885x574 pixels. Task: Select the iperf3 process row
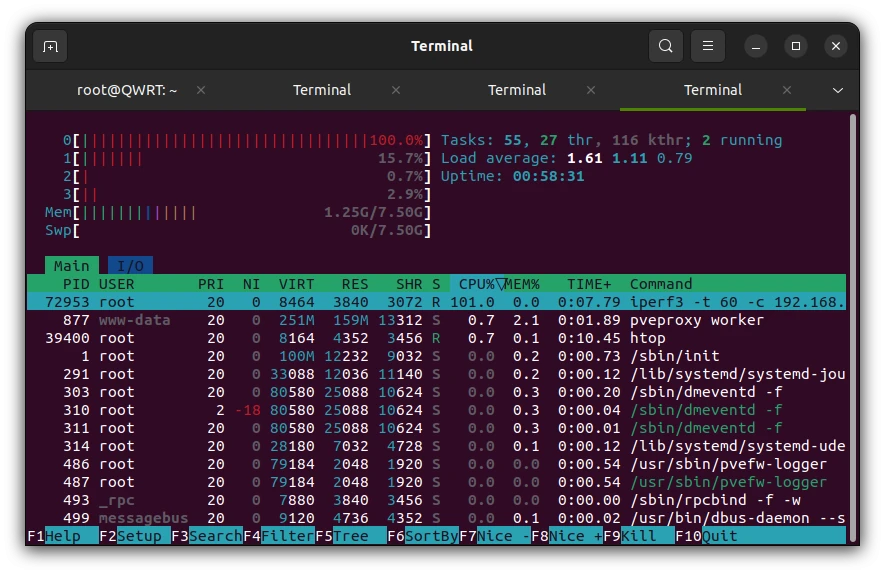tap(436, 302)
